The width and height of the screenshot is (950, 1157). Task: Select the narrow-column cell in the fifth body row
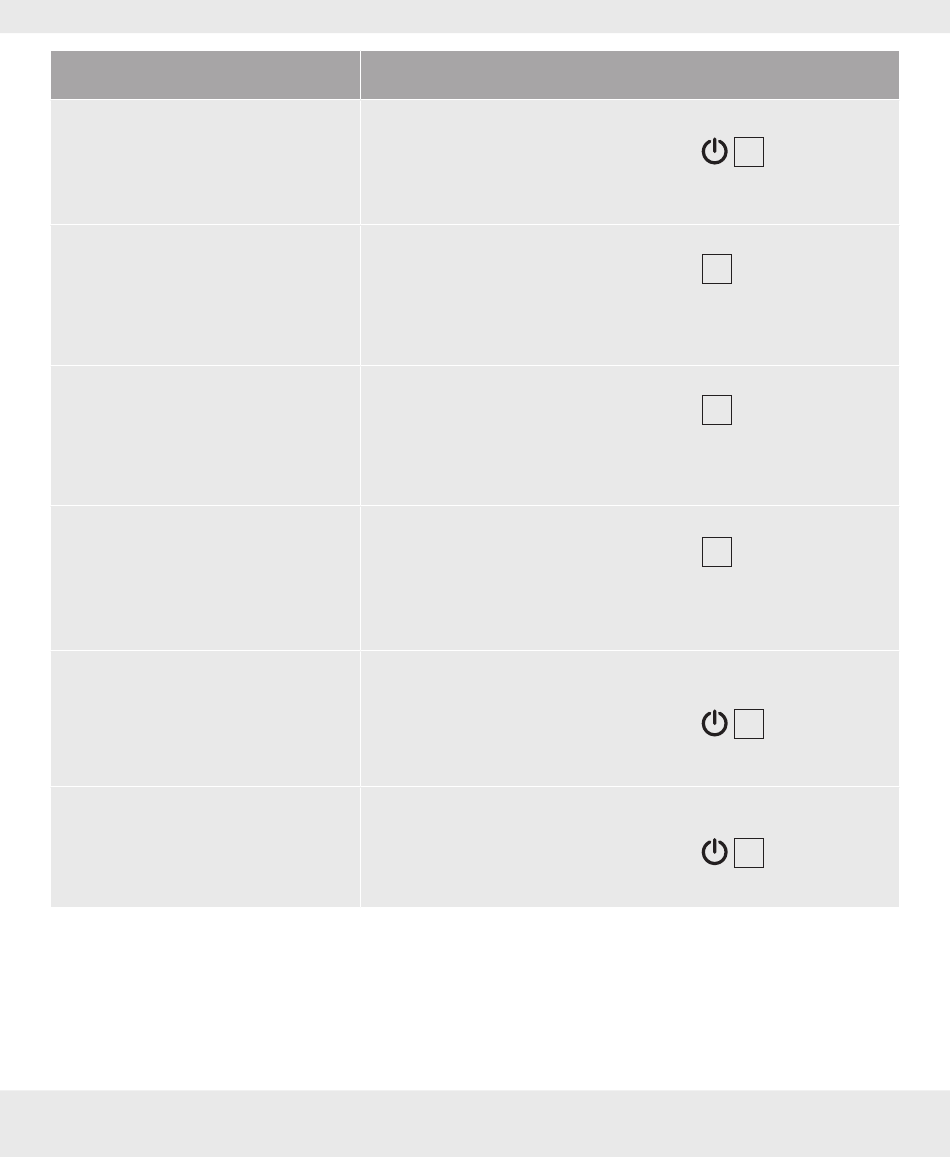[205, 719]
